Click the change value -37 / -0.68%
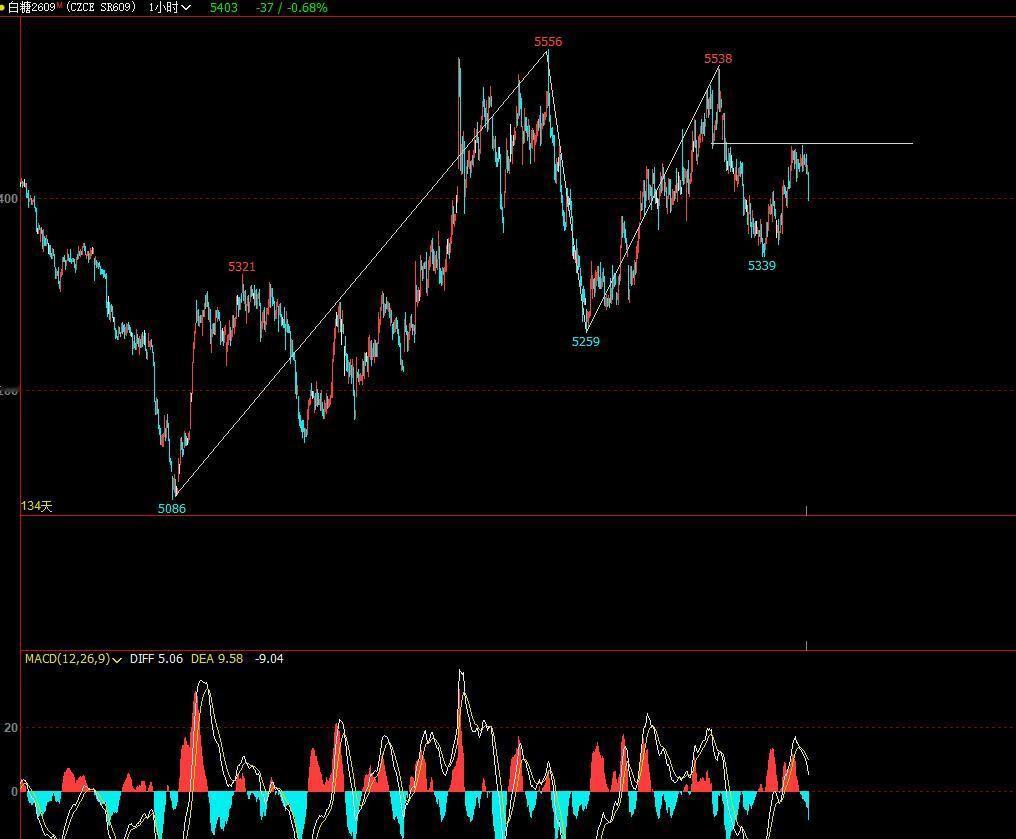Image resolution: width=1016 pixels, height=839 pixels. click(292, 8)
